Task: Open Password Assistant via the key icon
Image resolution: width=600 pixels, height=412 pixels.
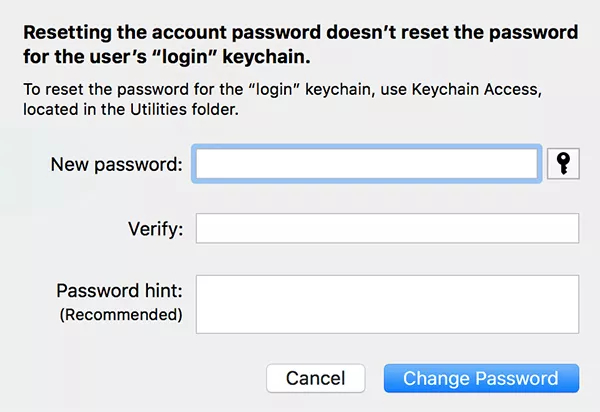Action: click(563, 163)
